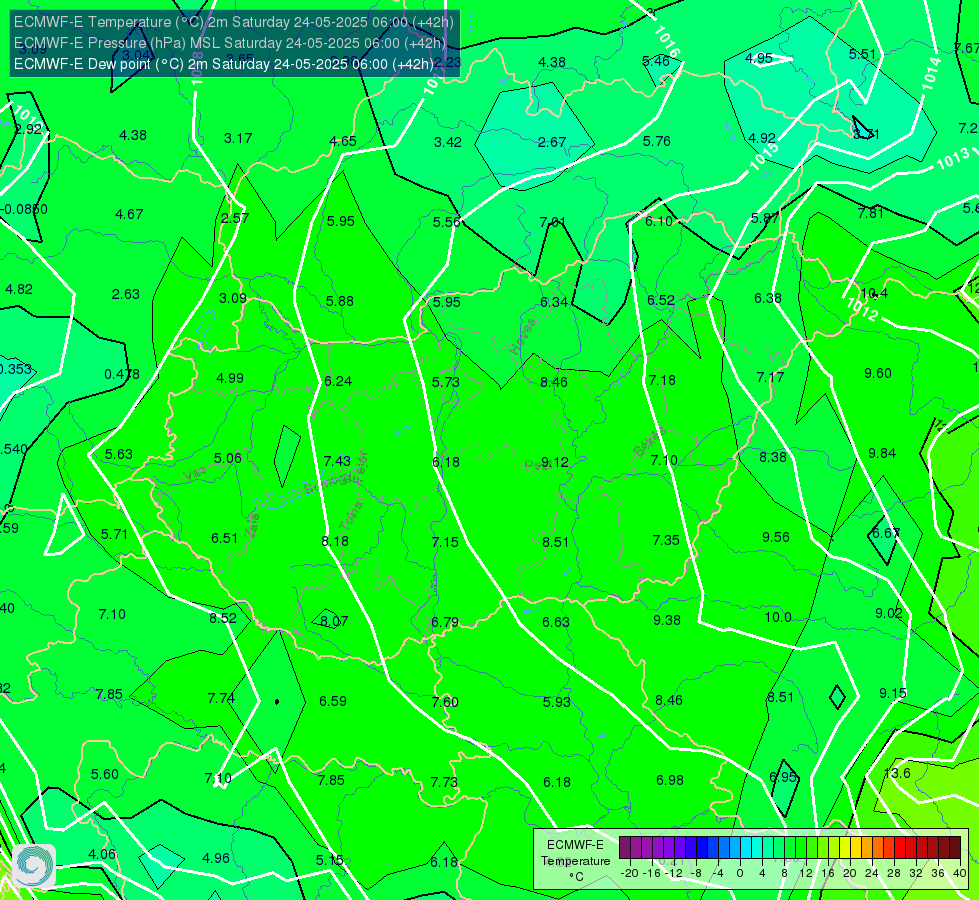The height and width of the screenshot is (900, 979).
Task: Click the grid value 6.59
Action: pos(333,701)
